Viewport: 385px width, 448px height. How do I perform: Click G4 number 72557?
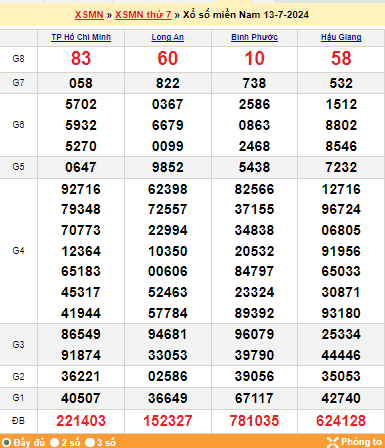tap(168, 209)
